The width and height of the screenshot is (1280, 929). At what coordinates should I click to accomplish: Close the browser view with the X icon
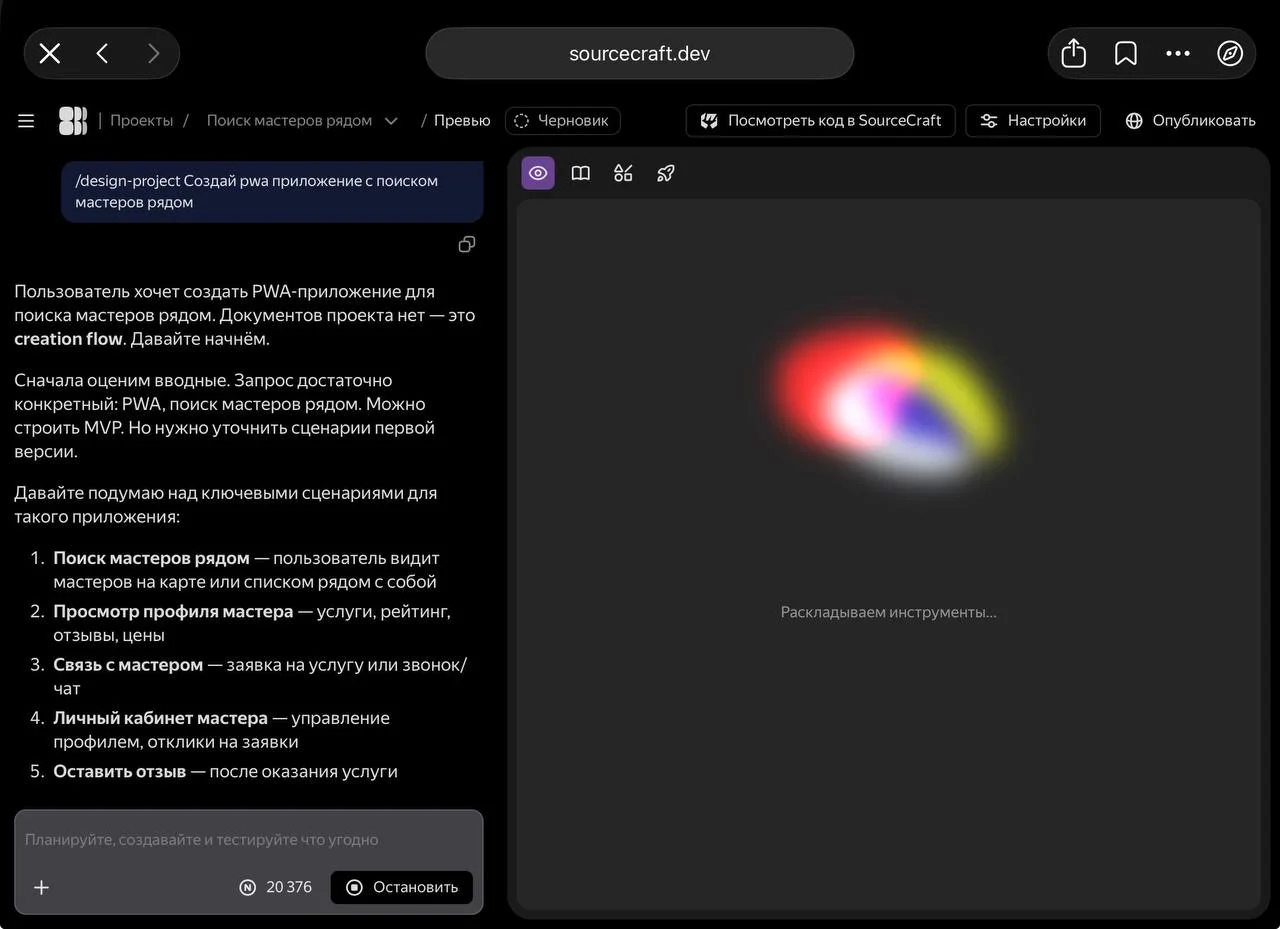tap(50, 54)
